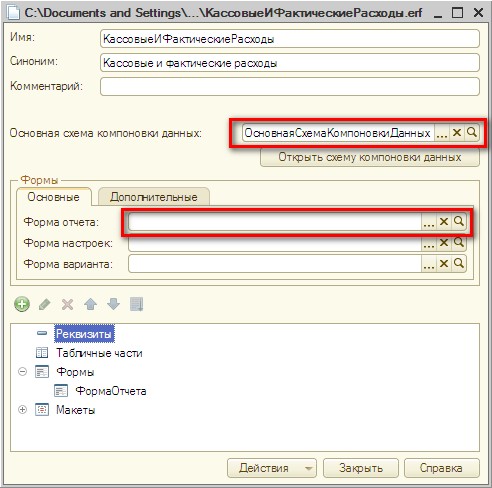Click the green add item icon
This screenshot has height=488, width=492.
pyautogui.click(x=22, y=304)
